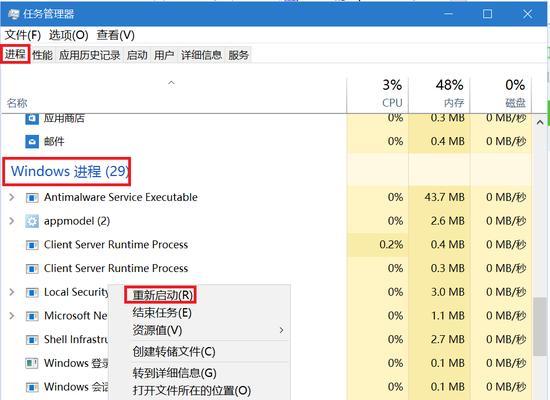Click the appmodel gear icon

click(x=32, y=221)
